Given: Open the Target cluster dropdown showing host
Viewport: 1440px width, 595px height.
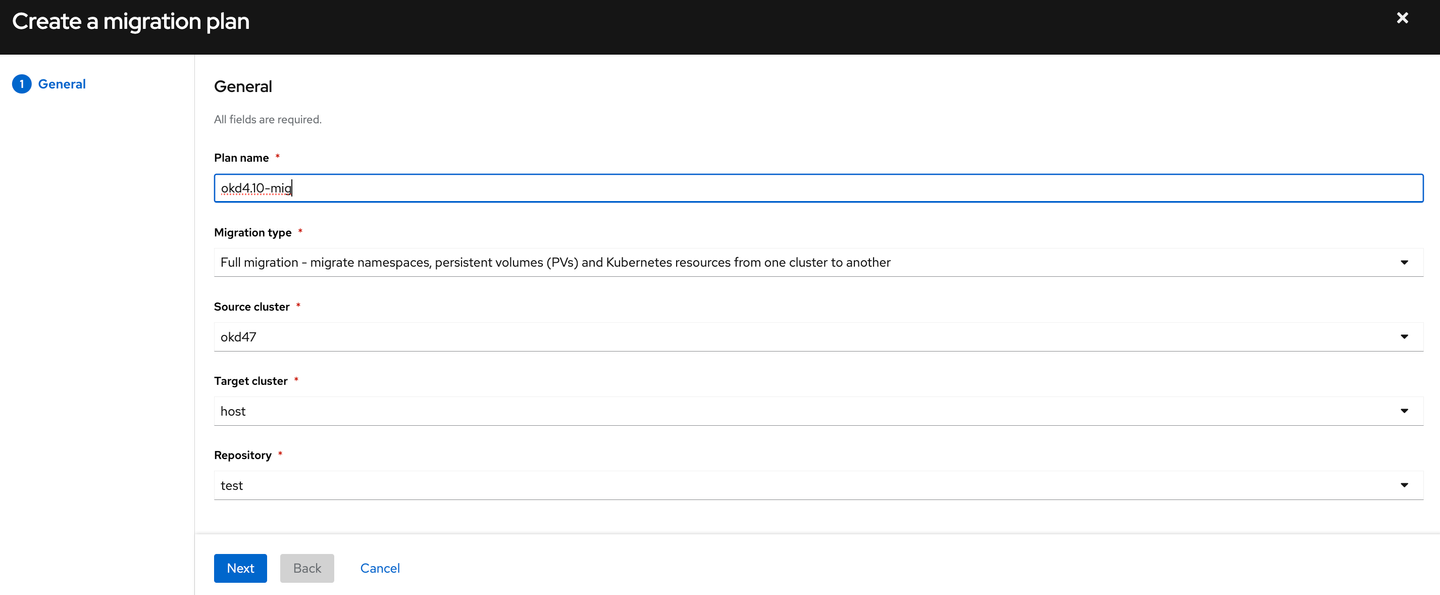Looking at the screenshot, I should click(818, 411).
